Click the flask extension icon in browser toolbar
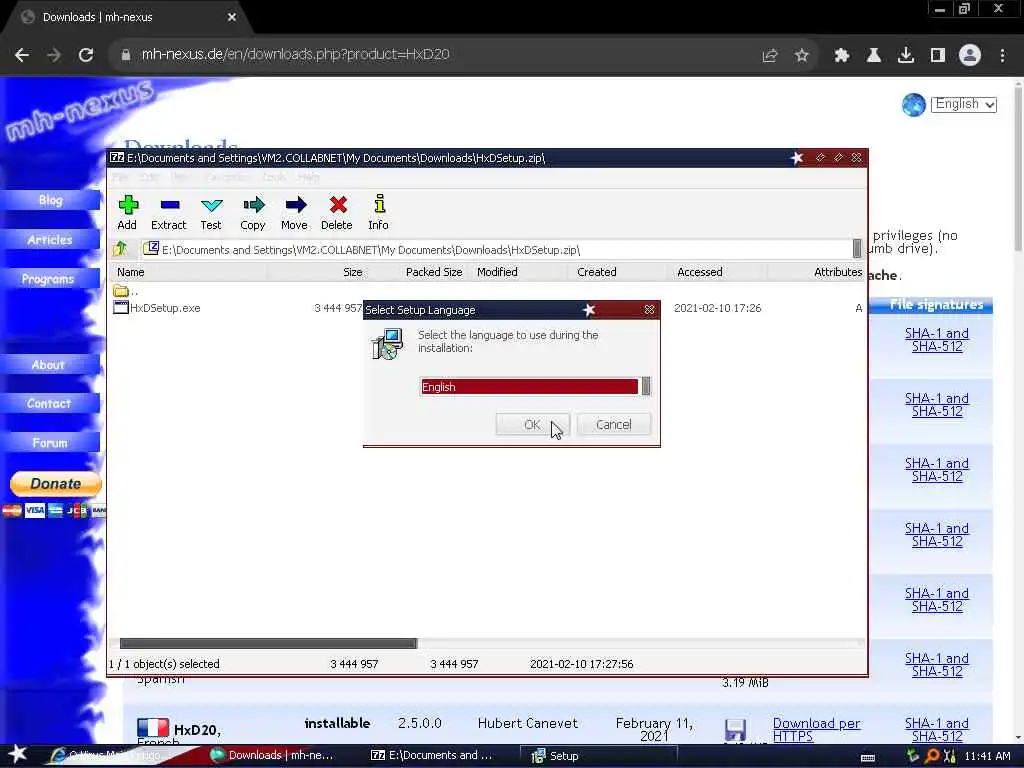Image resolution: width=1024 pixels, height=768 pixels. tap(874, 55)
